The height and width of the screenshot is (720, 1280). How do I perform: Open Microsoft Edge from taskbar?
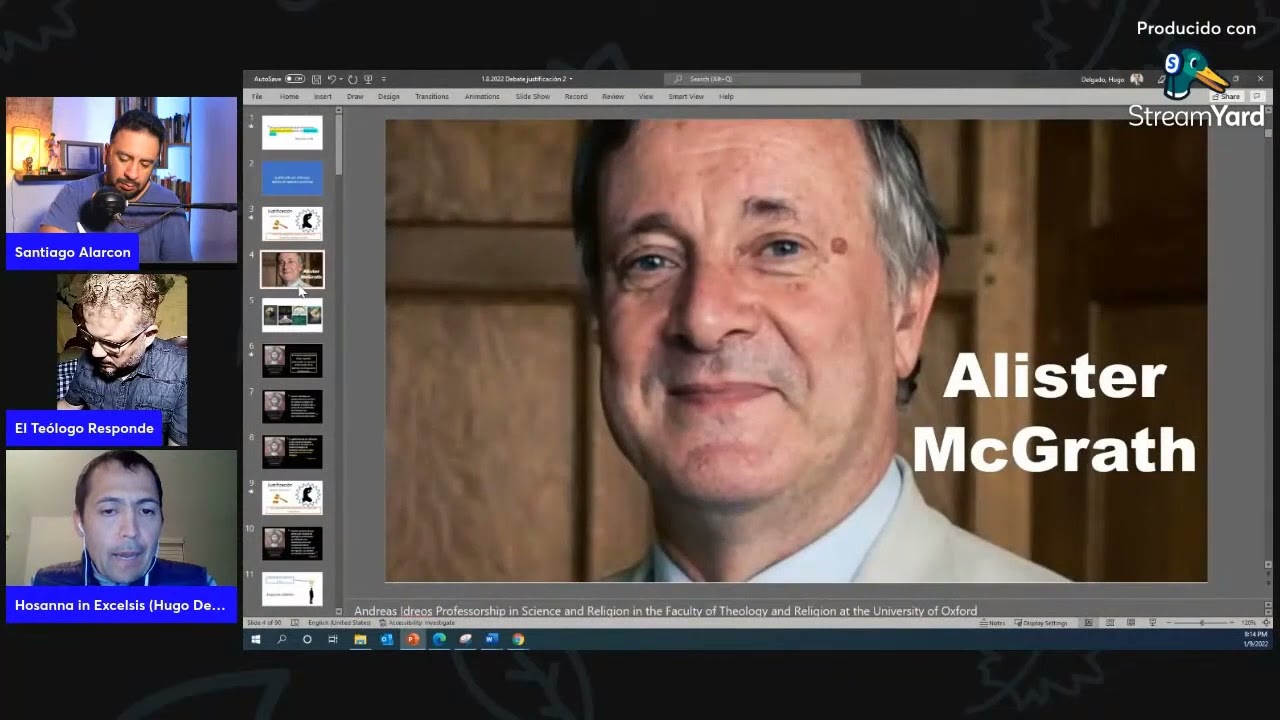coord(439,639)
